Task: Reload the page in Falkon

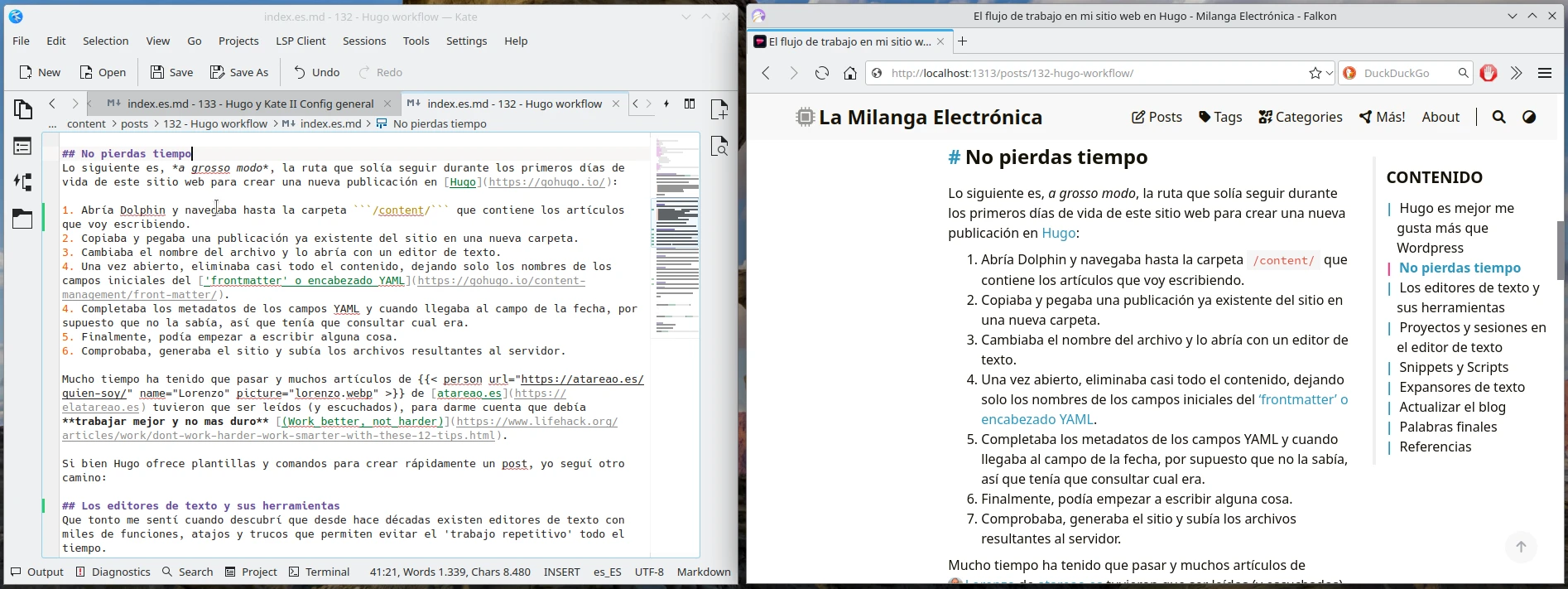Action: coord(821,73)
